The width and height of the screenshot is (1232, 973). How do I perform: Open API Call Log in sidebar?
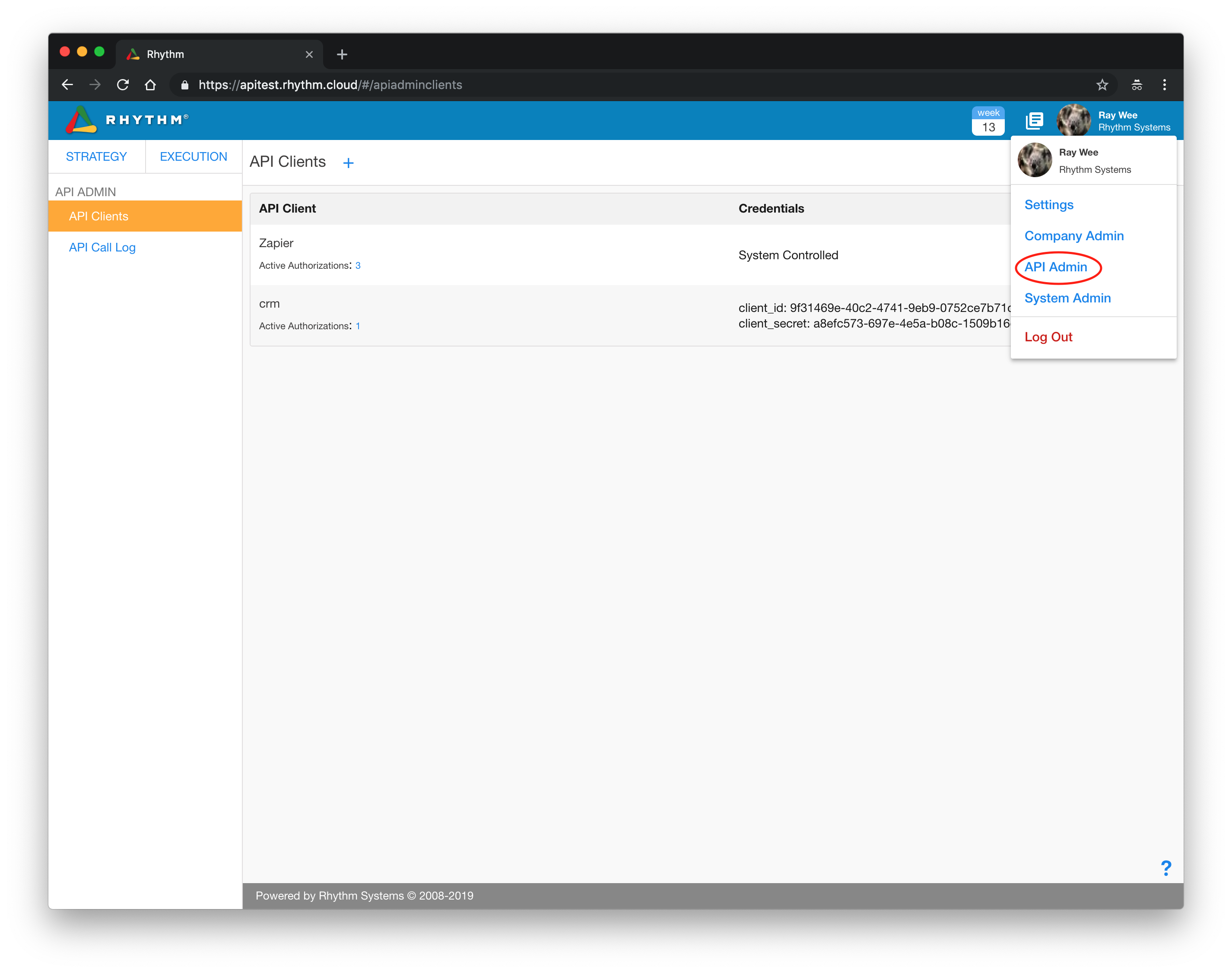pyautogui.click(x=102, y=247)
